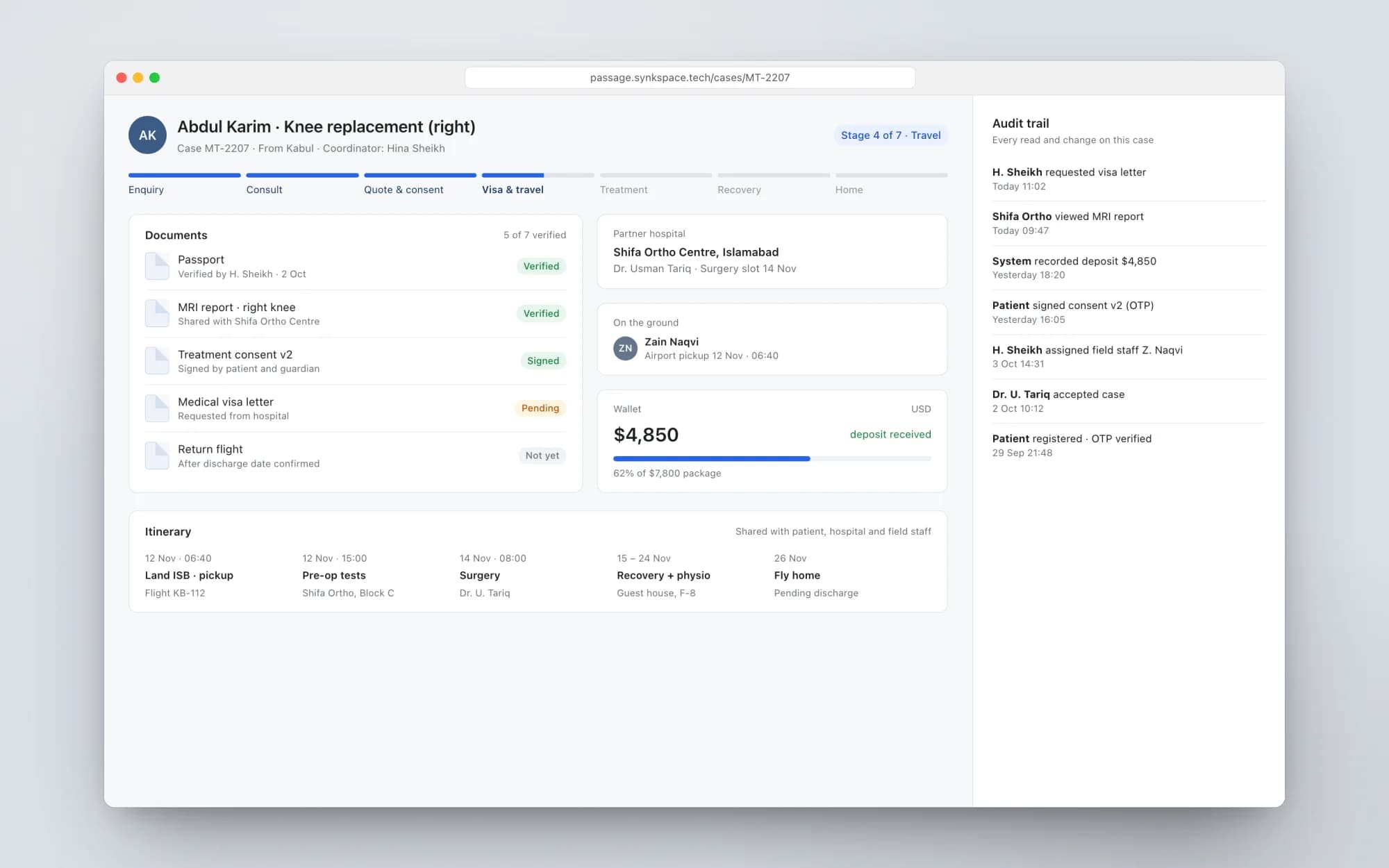
Task: Click the $4,850 wallet amount
Action: tap(646, 435)
